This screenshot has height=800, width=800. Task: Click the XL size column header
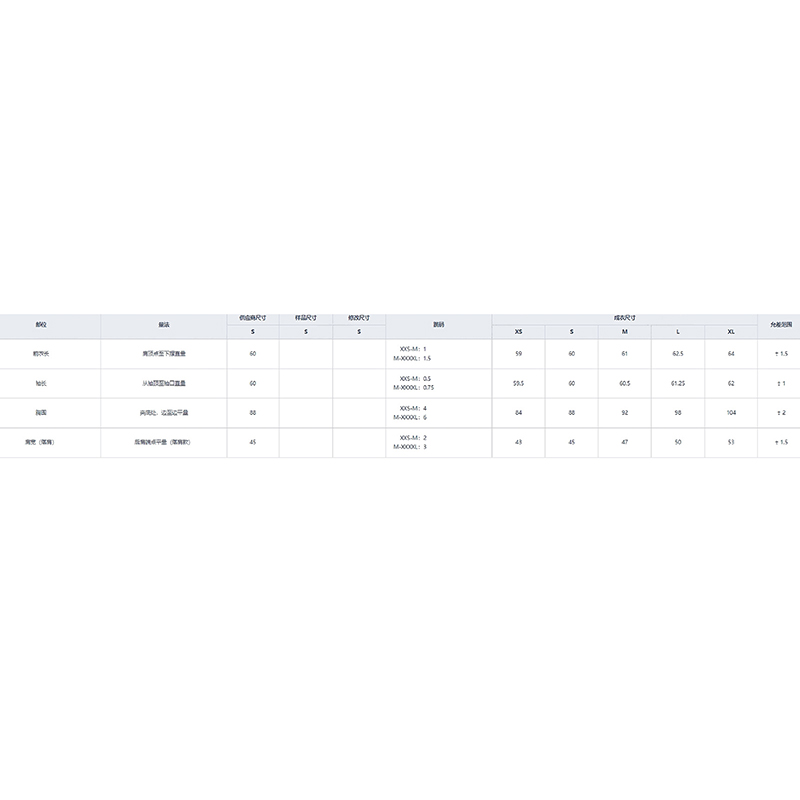click(x=731, y=332)
